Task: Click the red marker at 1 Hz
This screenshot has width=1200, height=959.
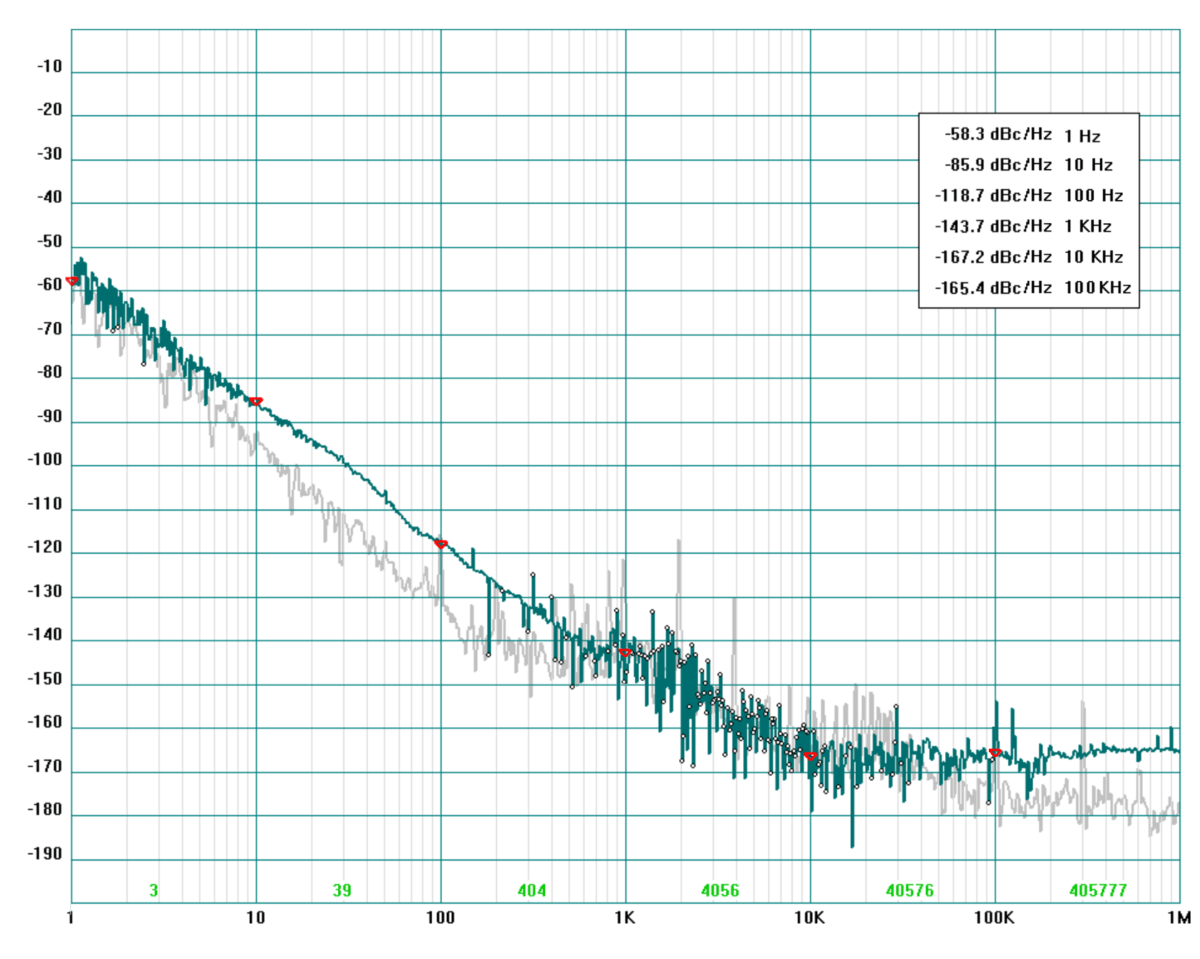Action: [x=72, y=281]
